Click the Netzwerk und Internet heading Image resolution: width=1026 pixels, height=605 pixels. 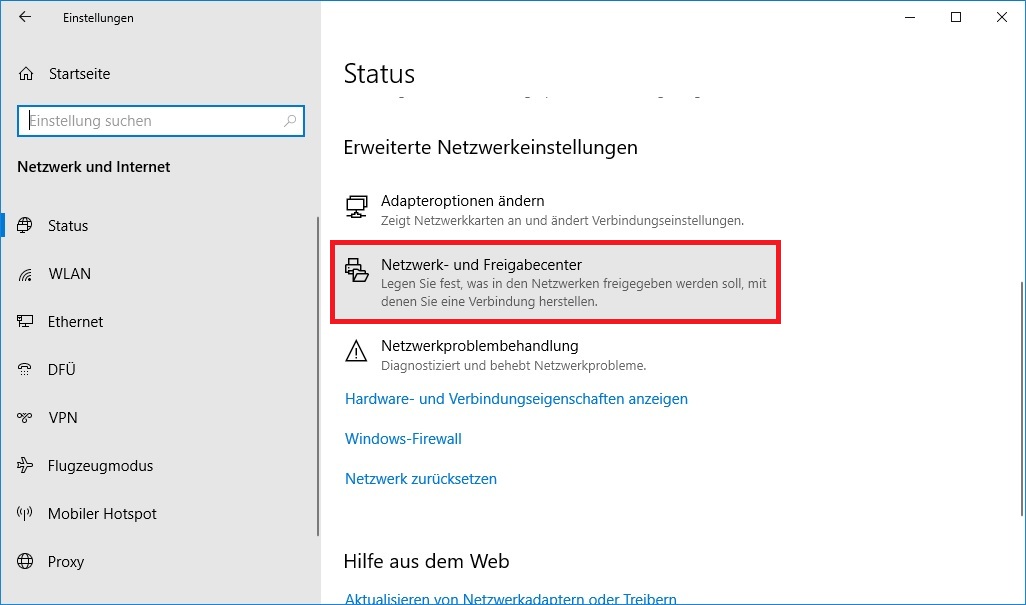94,167
